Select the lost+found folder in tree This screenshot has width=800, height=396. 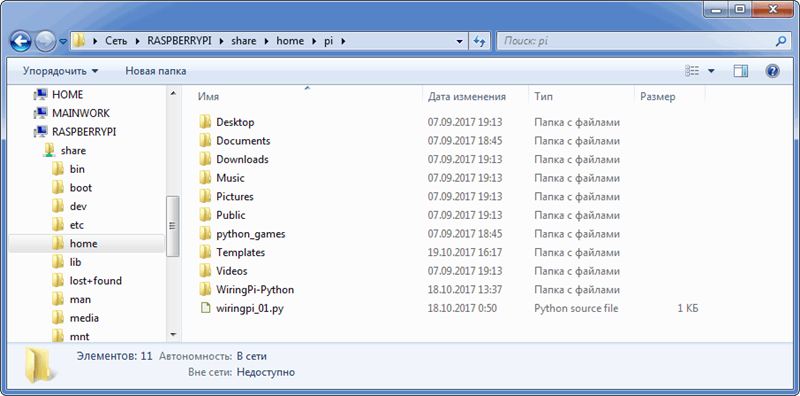point(87,281)
